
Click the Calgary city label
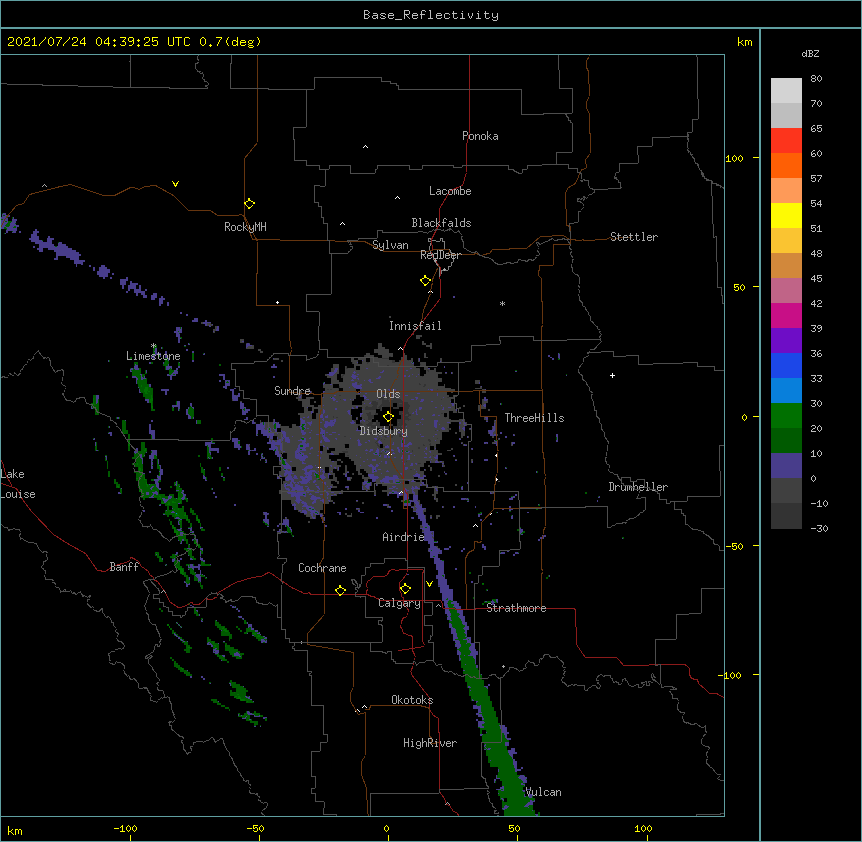tap(399, 603)
